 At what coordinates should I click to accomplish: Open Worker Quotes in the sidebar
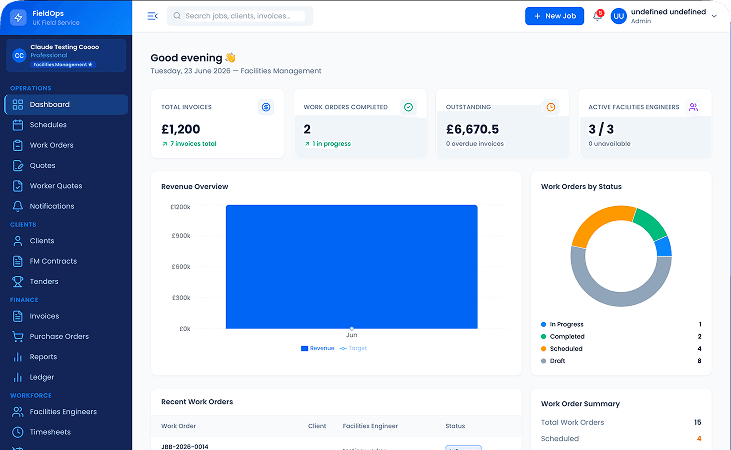[x=66, y=186]
